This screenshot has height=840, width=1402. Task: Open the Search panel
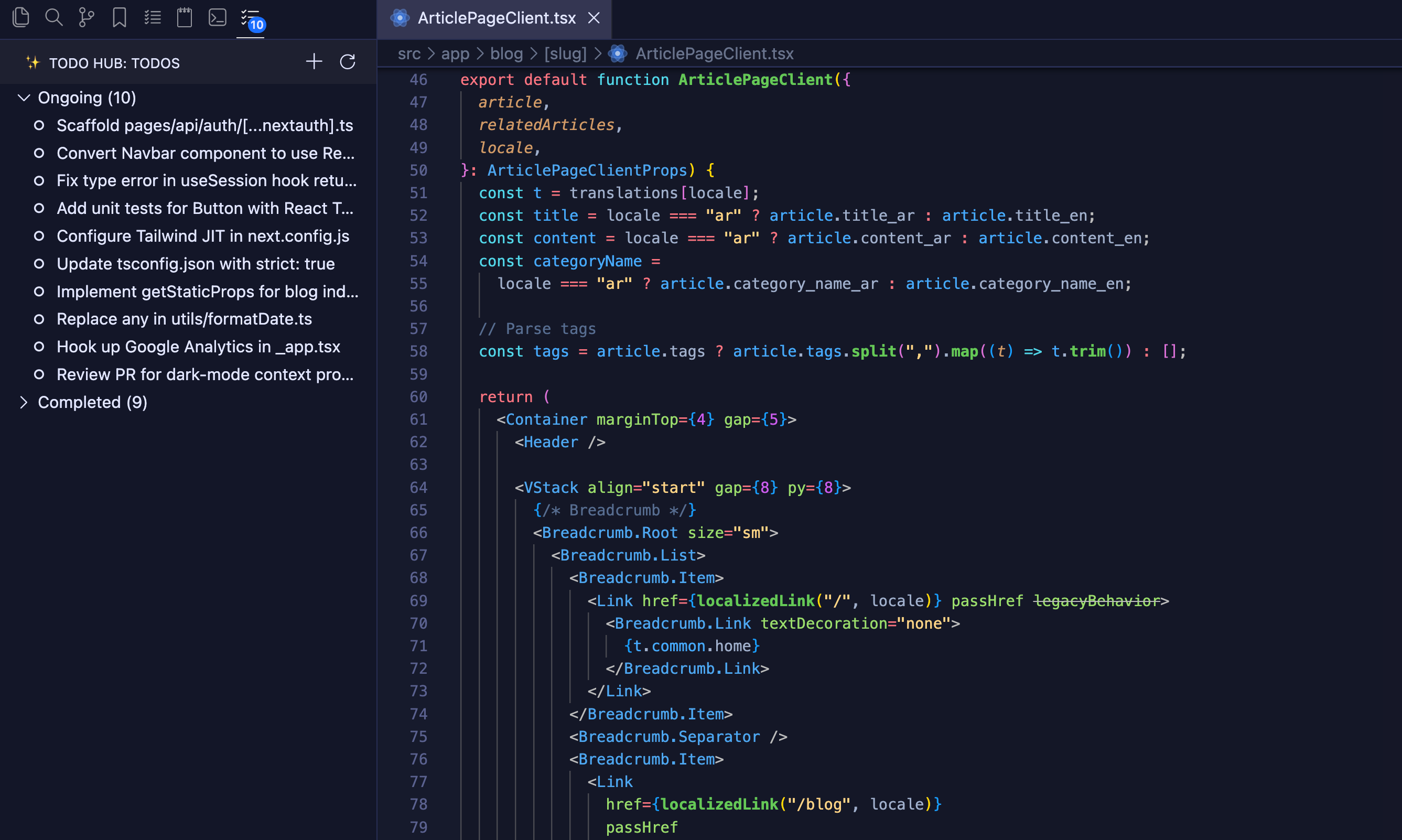(x=54, y=17)
